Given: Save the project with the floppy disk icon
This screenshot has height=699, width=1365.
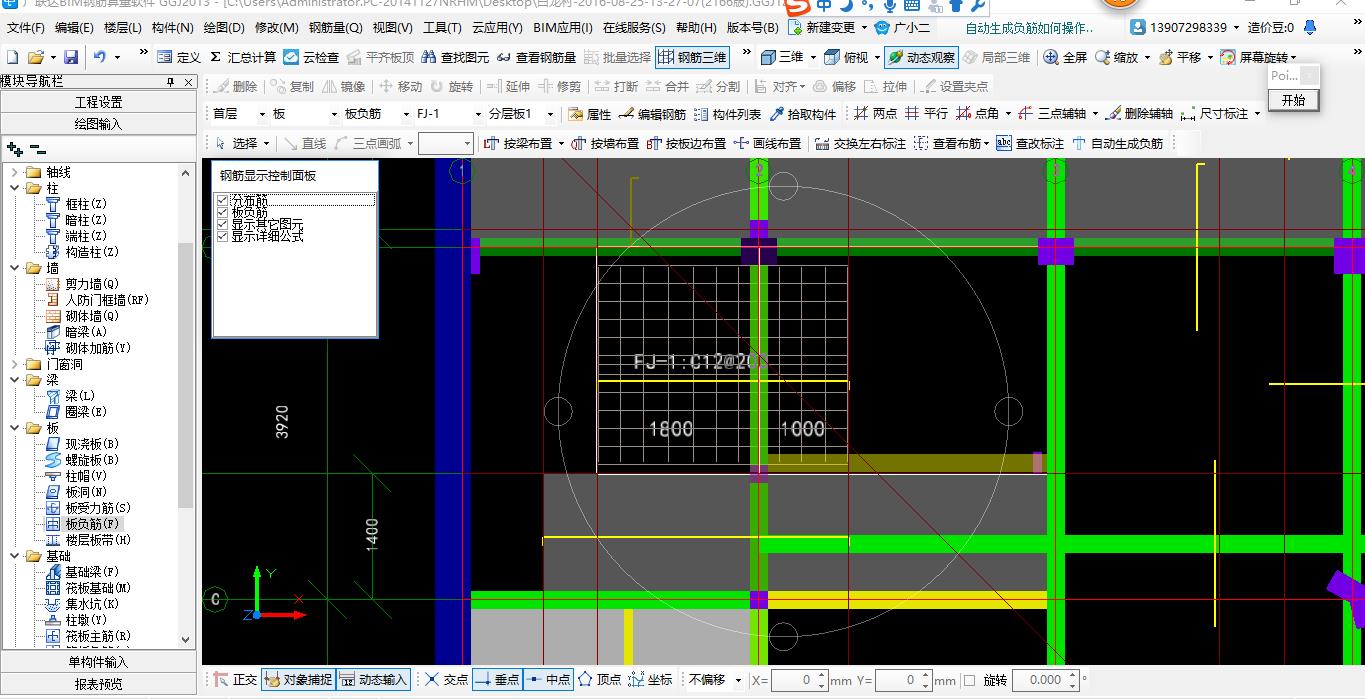Looking at the screenshot, I should pos(71,57).
